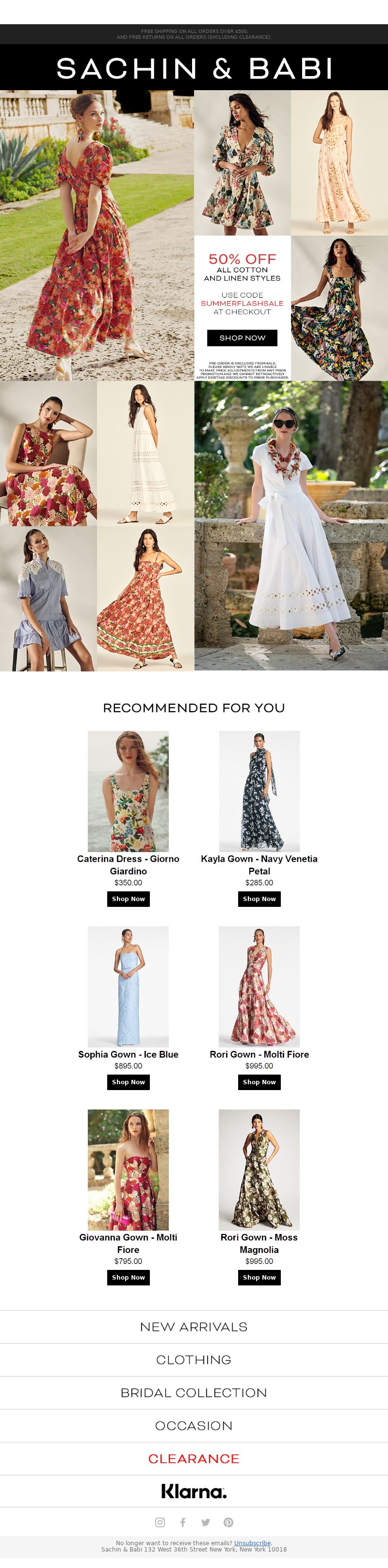Select the Rori Gown Molti Fiore image
Viewport: 388px width, 1568px height.
[x=259, y=987]
